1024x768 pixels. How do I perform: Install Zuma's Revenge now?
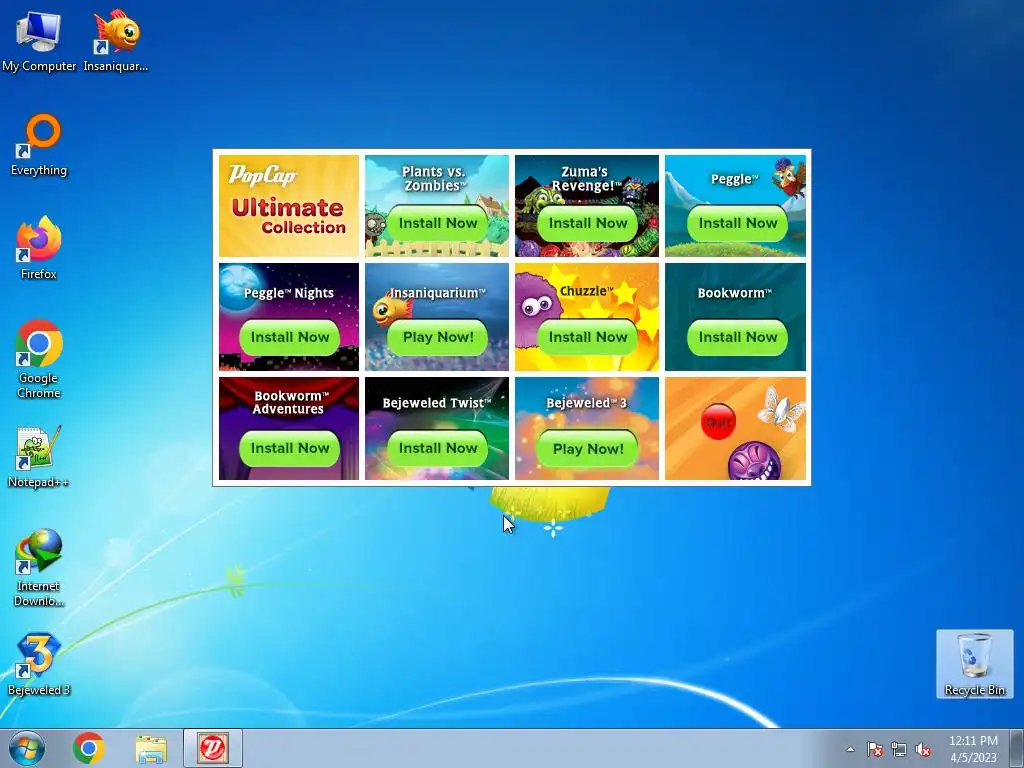coord(588,223)
